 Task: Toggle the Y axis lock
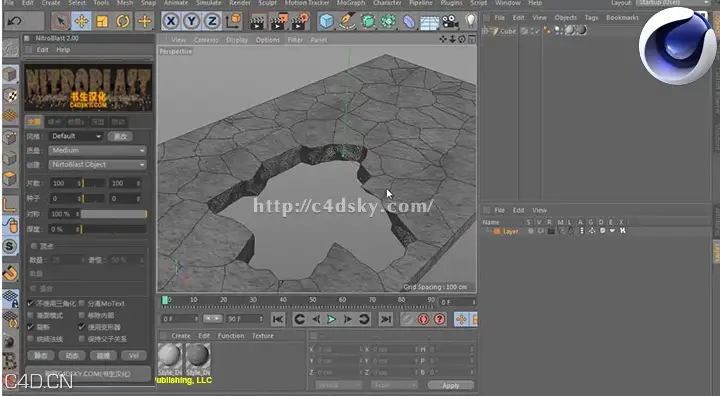coord(191,21)
